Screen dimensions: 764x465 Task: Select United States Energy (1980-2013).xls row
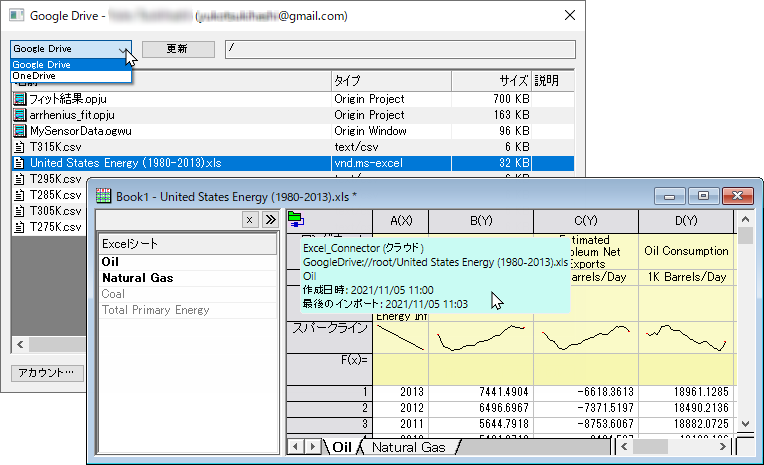tap(292, 163)
